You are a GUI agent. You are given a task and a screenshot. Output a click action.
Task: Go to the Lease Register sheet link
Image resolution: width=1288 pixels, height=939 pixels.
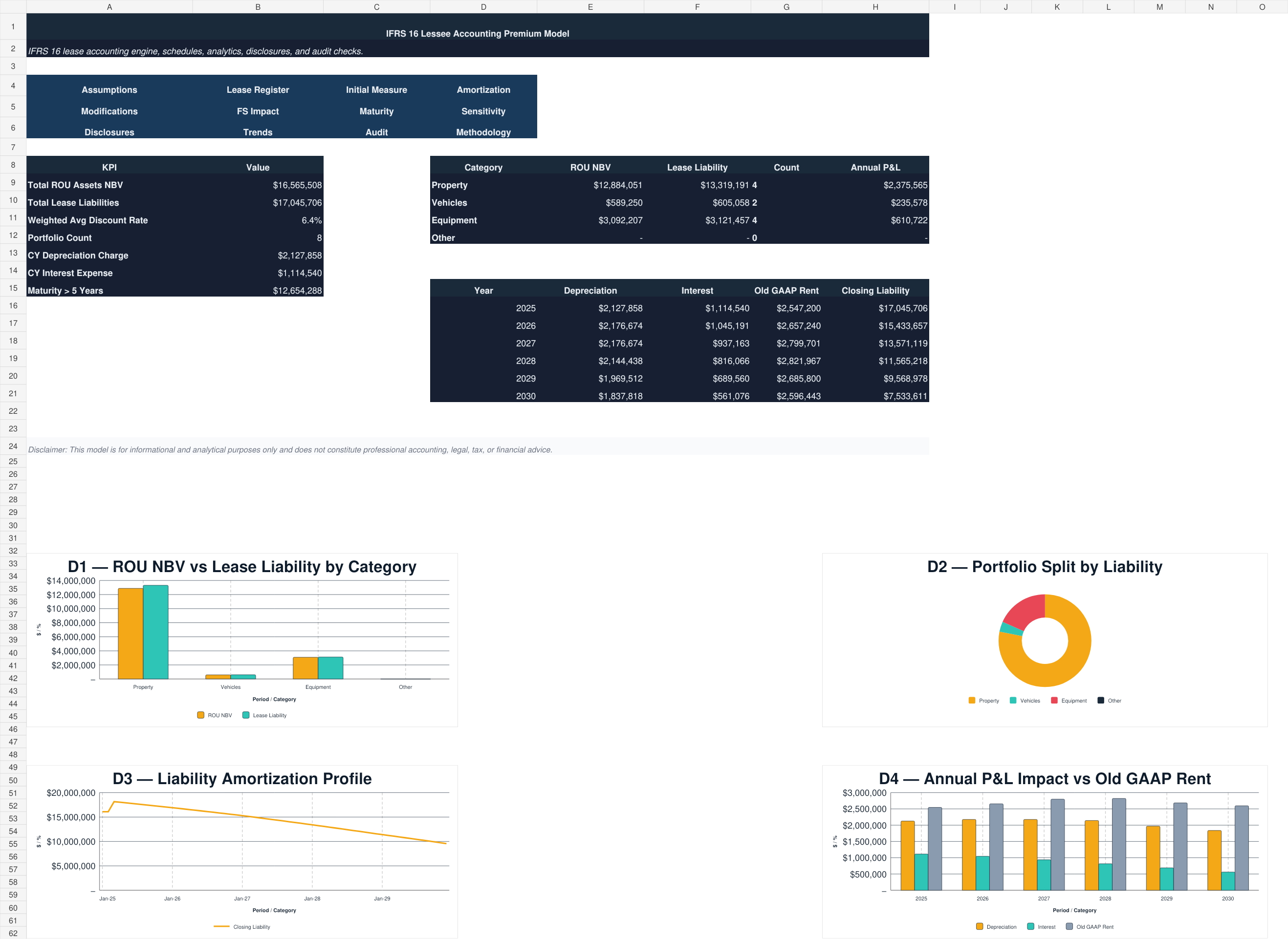point(258,90)
